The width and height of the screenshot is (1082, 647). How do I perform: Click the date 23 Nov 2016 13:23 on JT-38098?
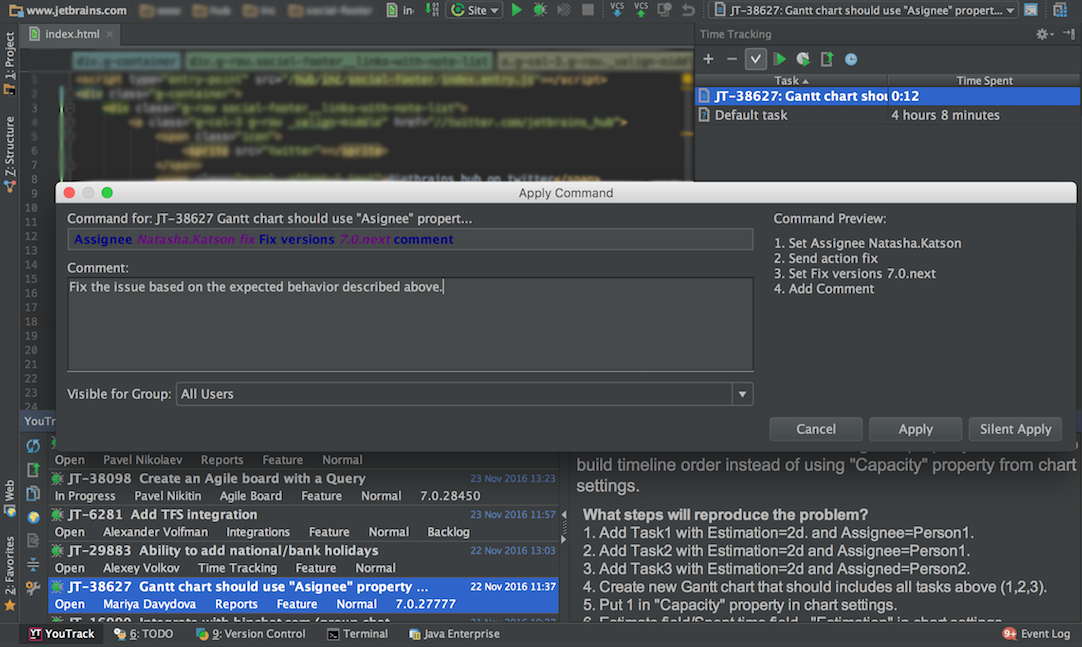click(513, 478)
